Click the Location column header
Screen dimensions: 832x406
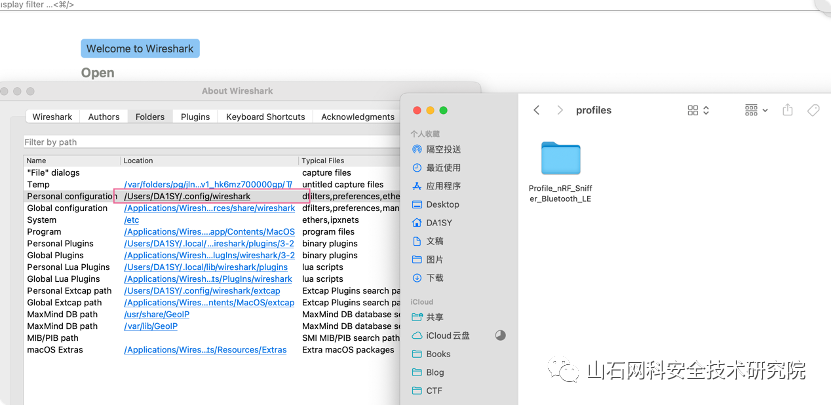210,160
